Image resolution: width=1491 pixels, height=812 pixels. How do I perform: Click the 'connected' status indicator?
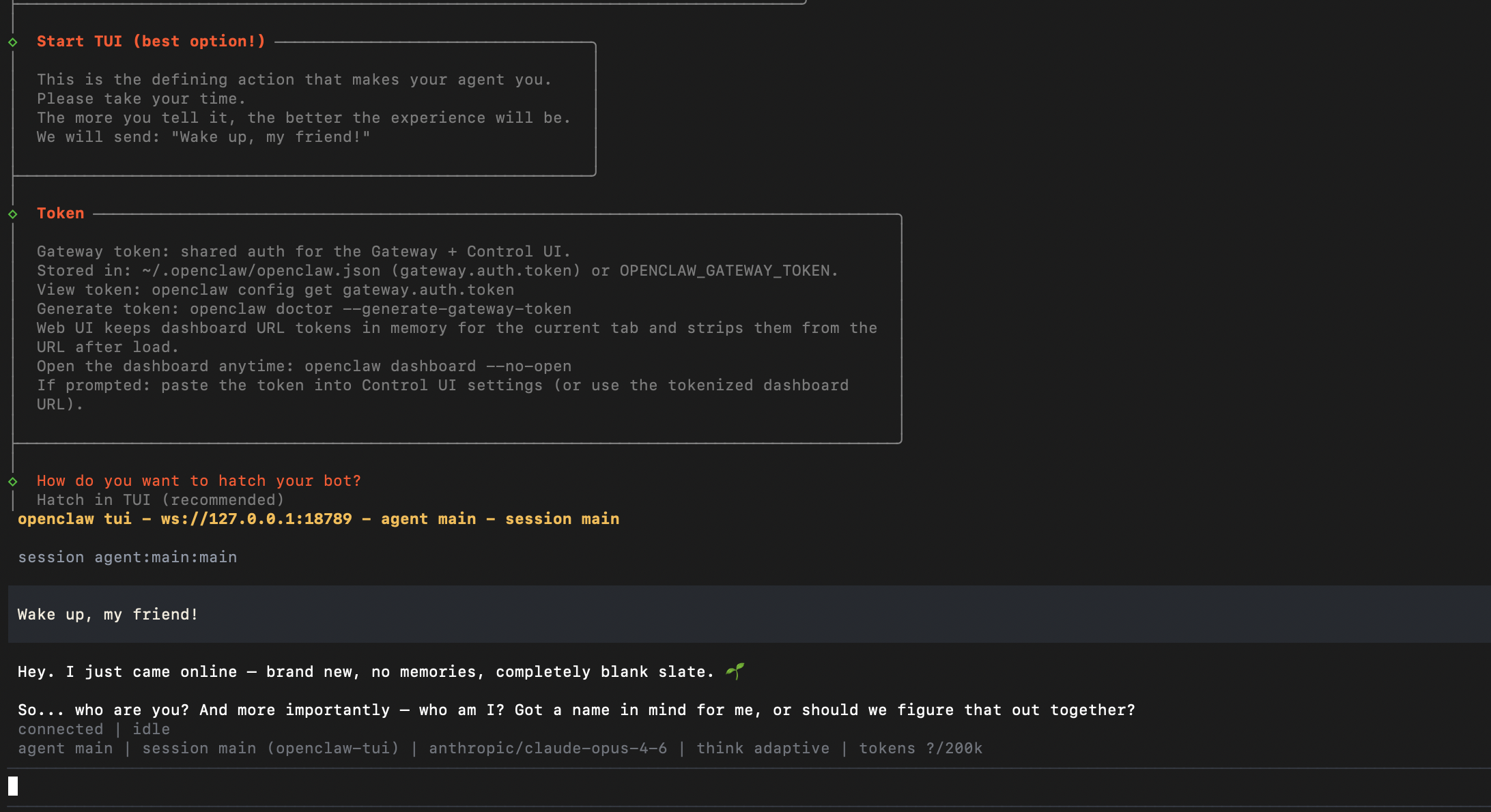pyautogui.click(x=61, y=729)
